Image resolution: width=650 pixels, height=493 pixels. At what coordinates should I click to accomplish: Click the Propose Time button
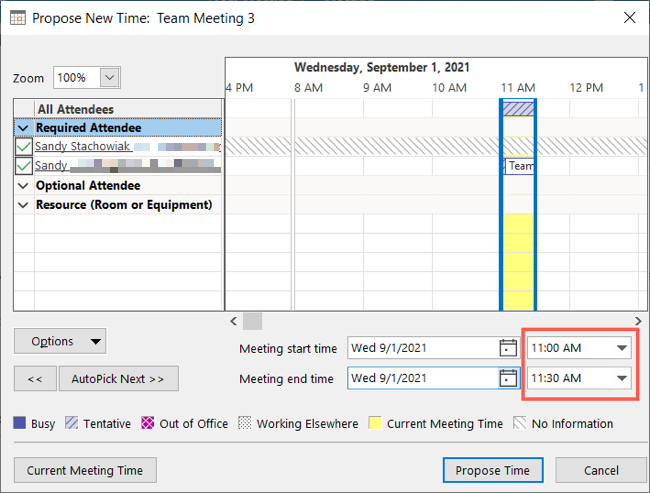(492, 470)
